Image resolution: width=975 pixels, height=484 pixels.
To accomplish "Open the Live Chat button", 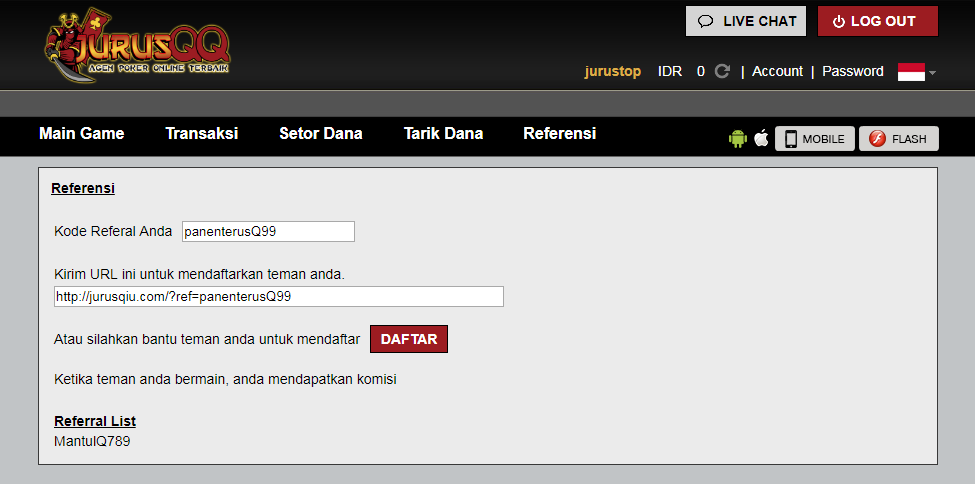I will [746, 21].
